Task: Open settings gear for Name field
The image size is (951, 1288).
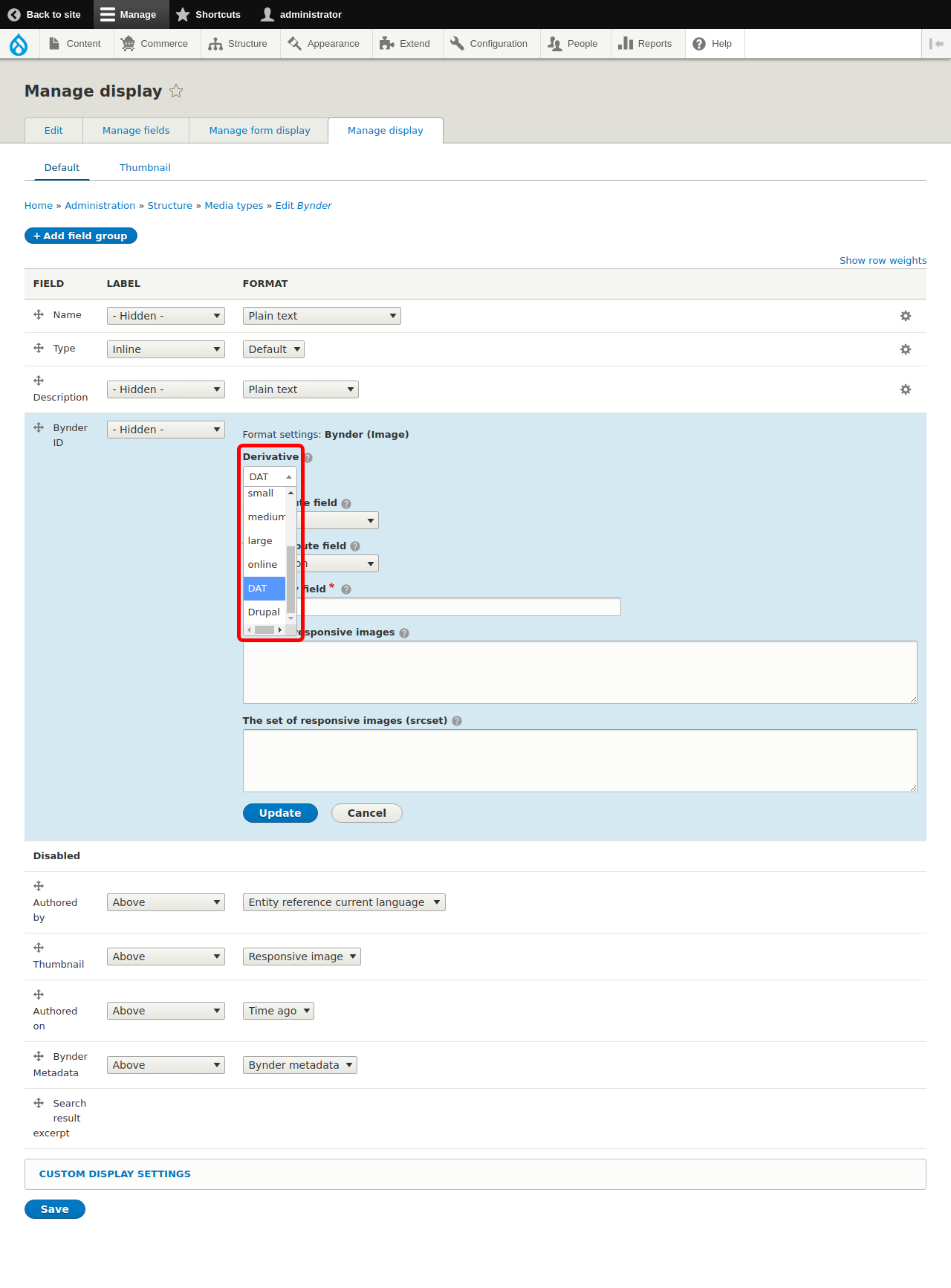Action: click(x=905, y=316)
